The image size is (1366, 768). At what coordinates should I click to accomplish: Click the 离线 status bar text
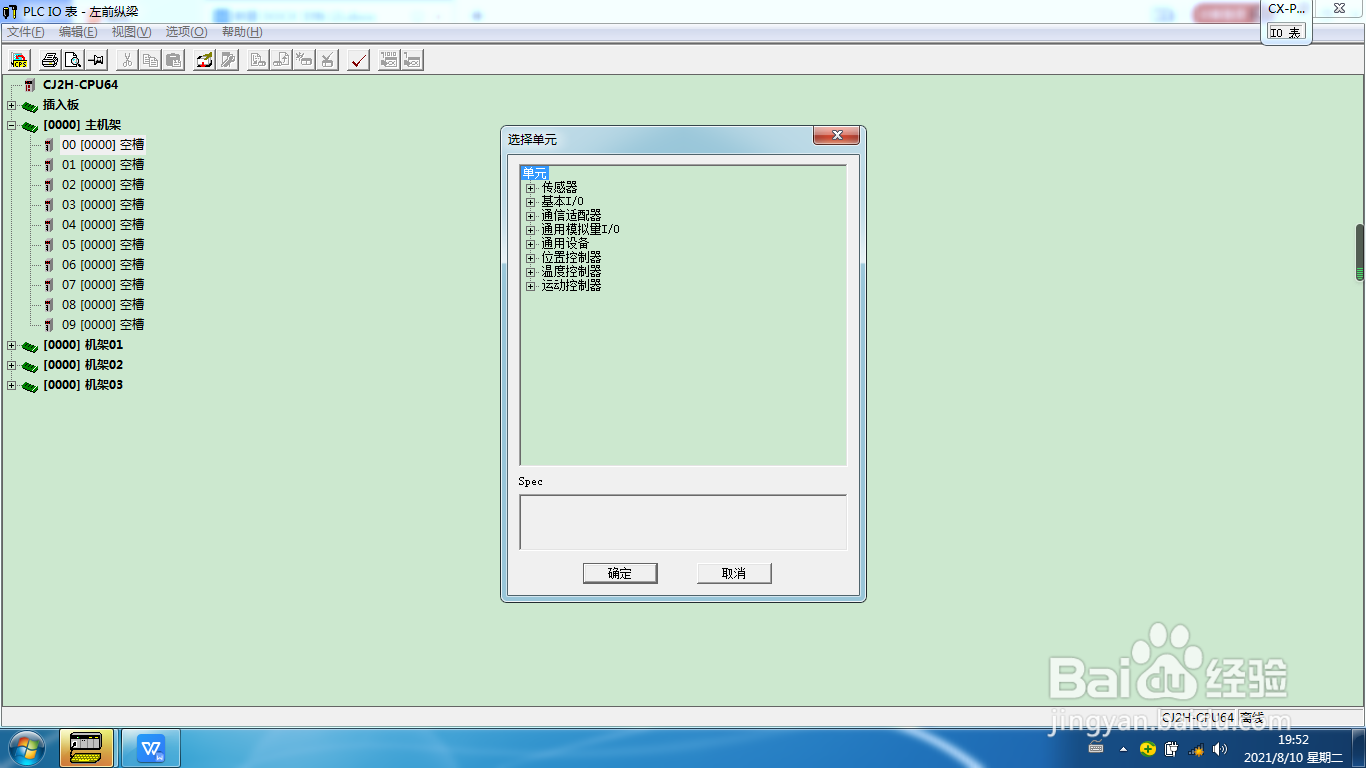(1251, 718)
